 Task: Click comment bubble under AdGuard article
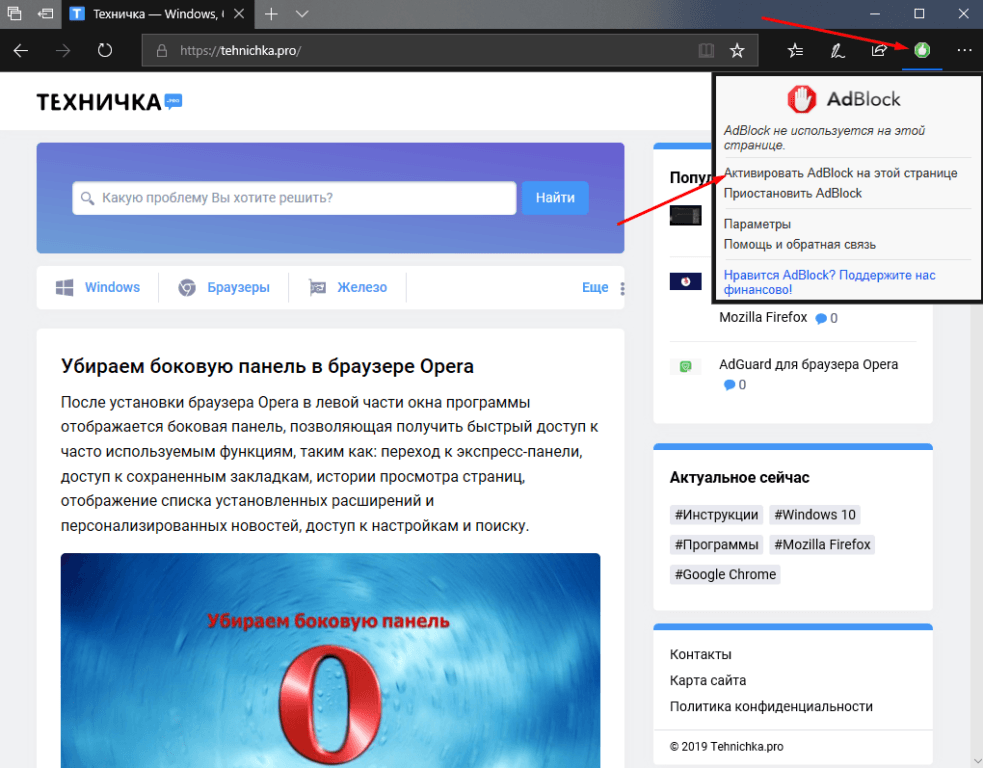pyautogui.click(x=729, y=385)
